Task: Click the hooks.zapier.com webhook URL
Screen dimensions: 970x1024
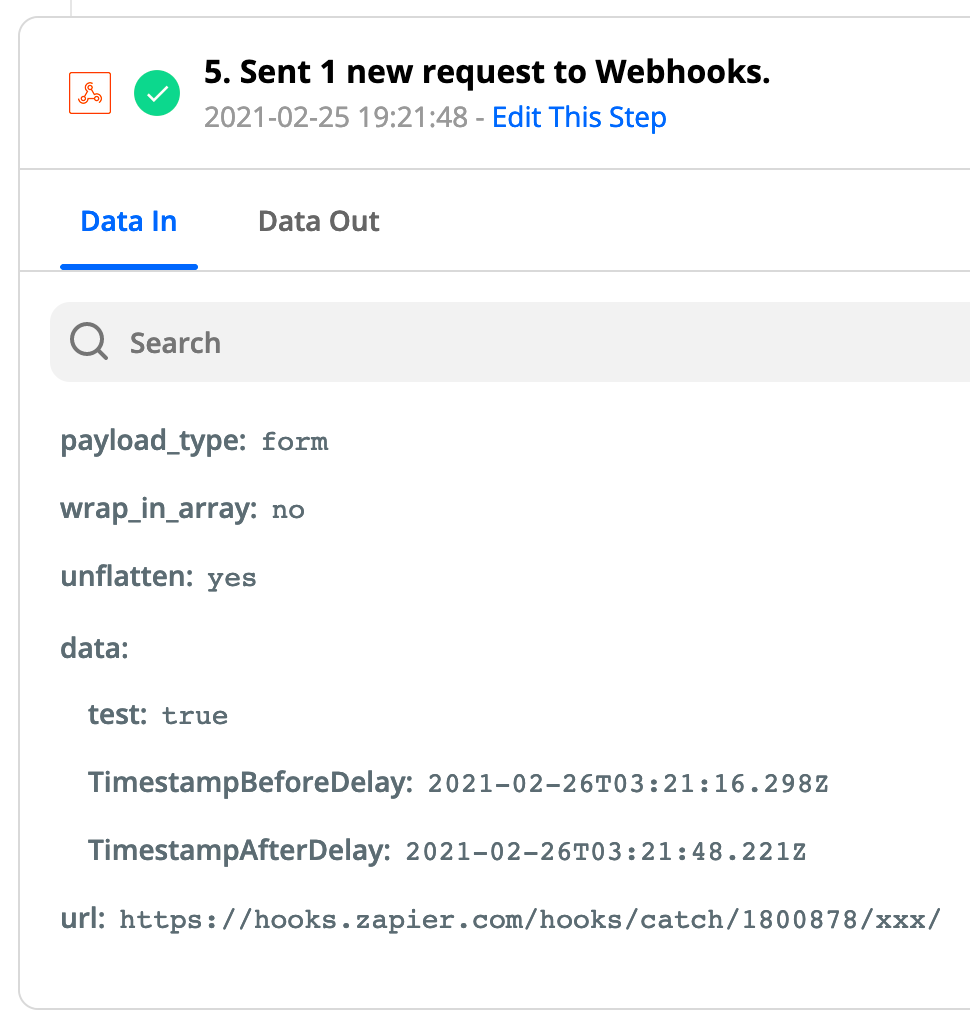Action: [530, 920]
